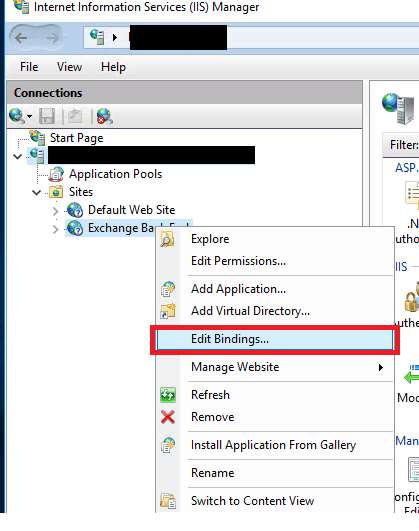Image resolution: width=419 pixels, height=531 pixels.
Task: Collapse the redacted server node chevron
Action: coord(18,156)
